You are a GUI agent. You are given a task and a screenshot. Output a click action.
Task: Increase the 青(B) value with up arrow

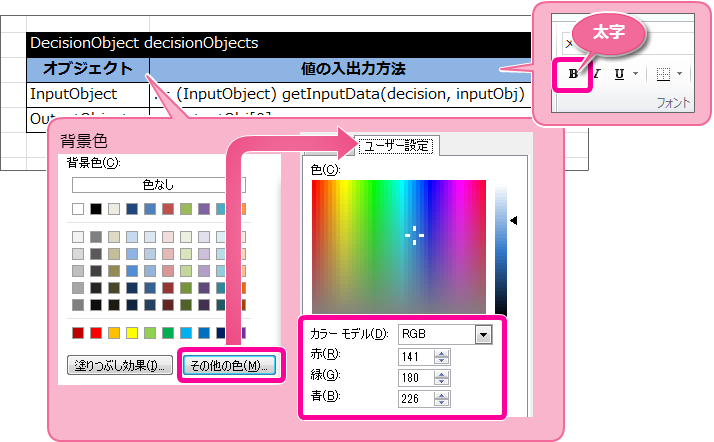click(441, 395)
